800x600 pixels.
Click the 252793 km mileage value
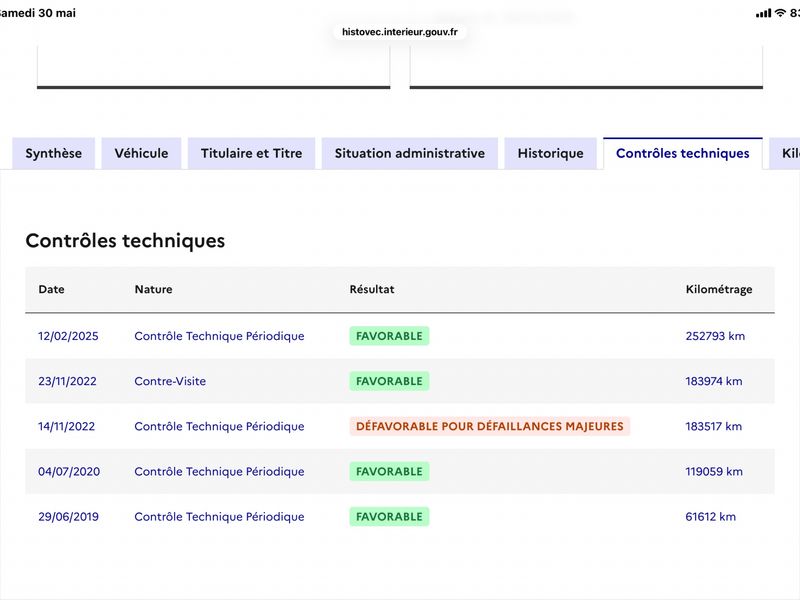pos(715,336)
